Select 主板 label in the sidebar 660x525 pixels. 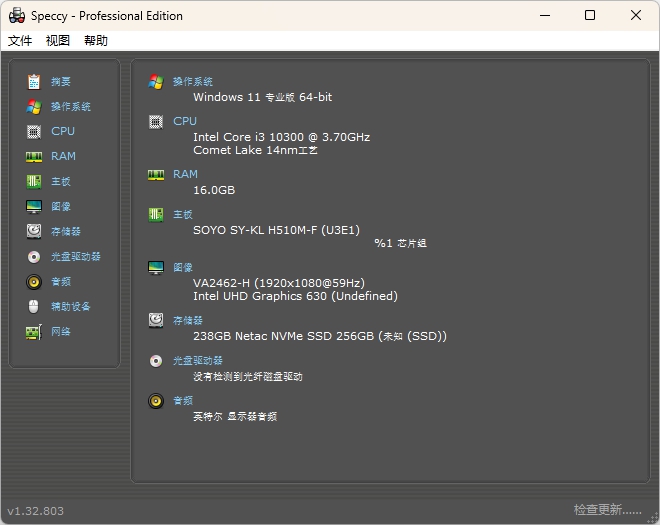coord(61,181)
